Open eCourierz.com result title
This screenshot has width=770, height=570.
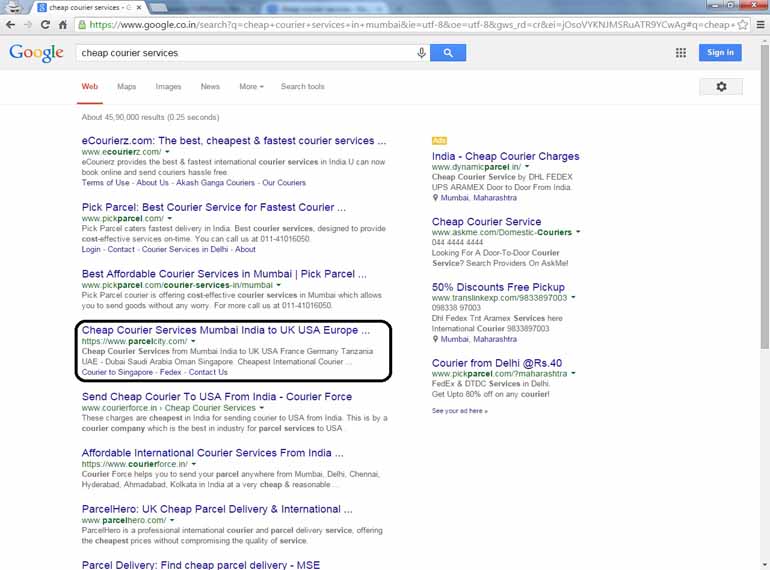click(x=234, y=141)
